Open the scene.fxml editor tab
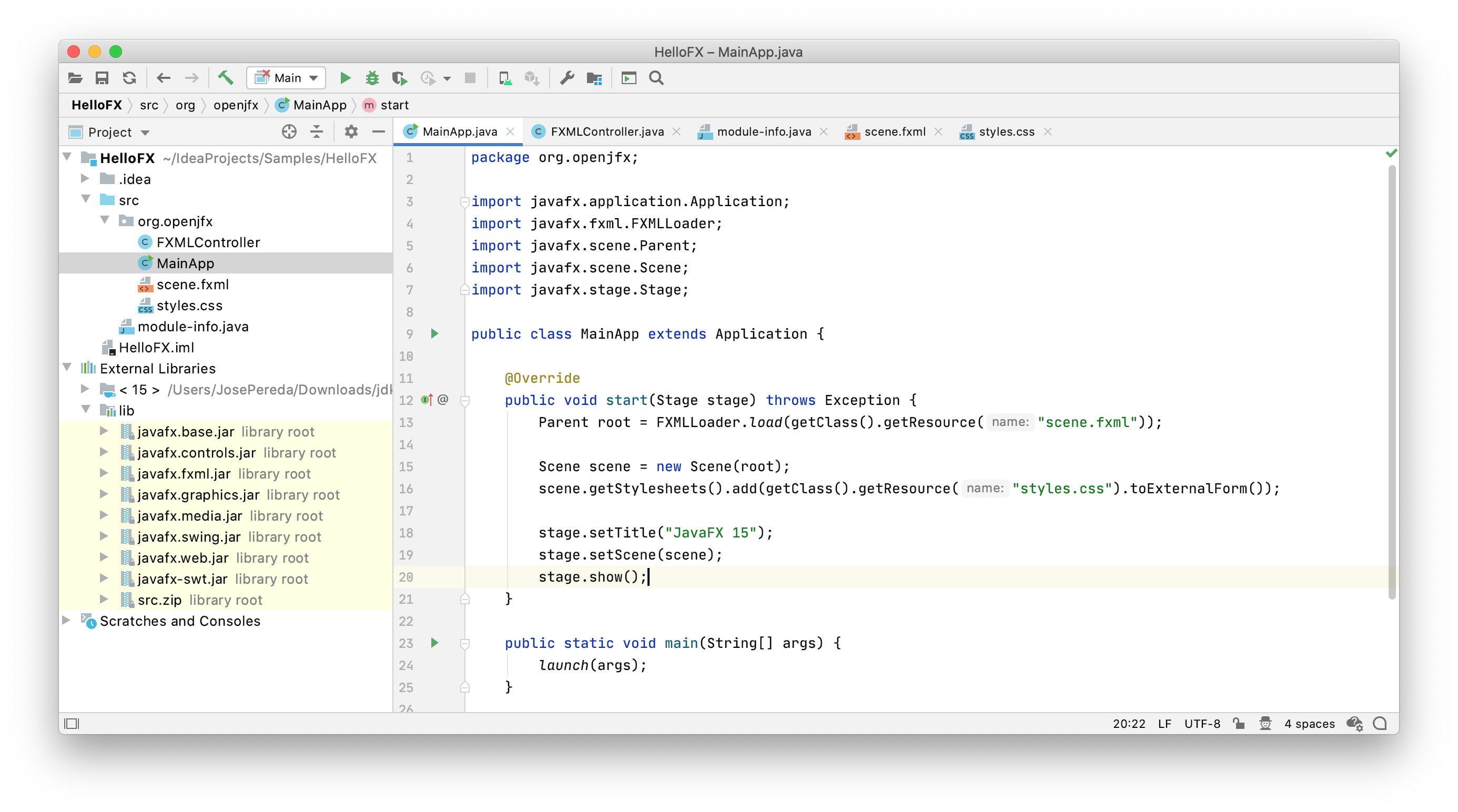 click(x=894, y=132)
